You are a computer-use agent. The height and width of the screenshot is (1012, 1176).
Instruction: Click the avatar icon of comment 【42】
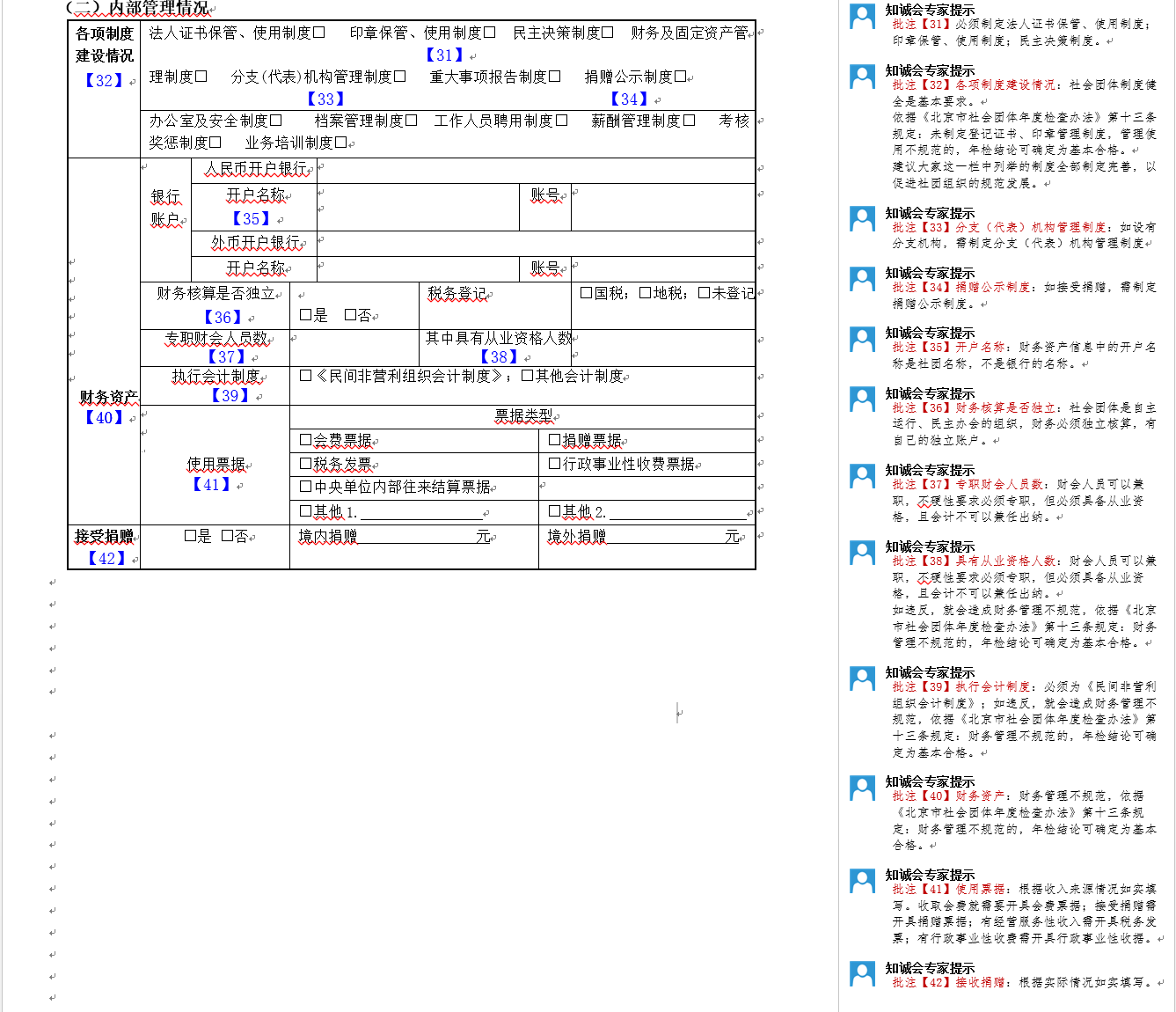pos(862,975)
